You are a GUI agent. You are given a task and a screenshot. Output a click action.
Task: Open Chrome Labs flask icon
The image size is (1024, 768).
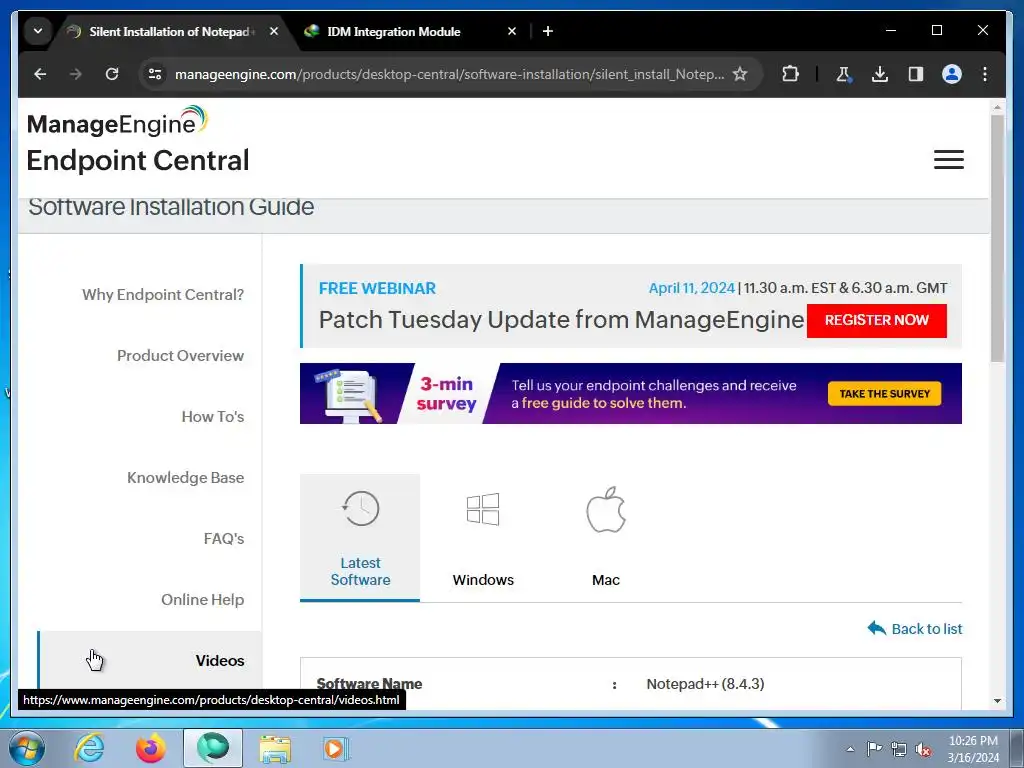[x=843, y=74]
